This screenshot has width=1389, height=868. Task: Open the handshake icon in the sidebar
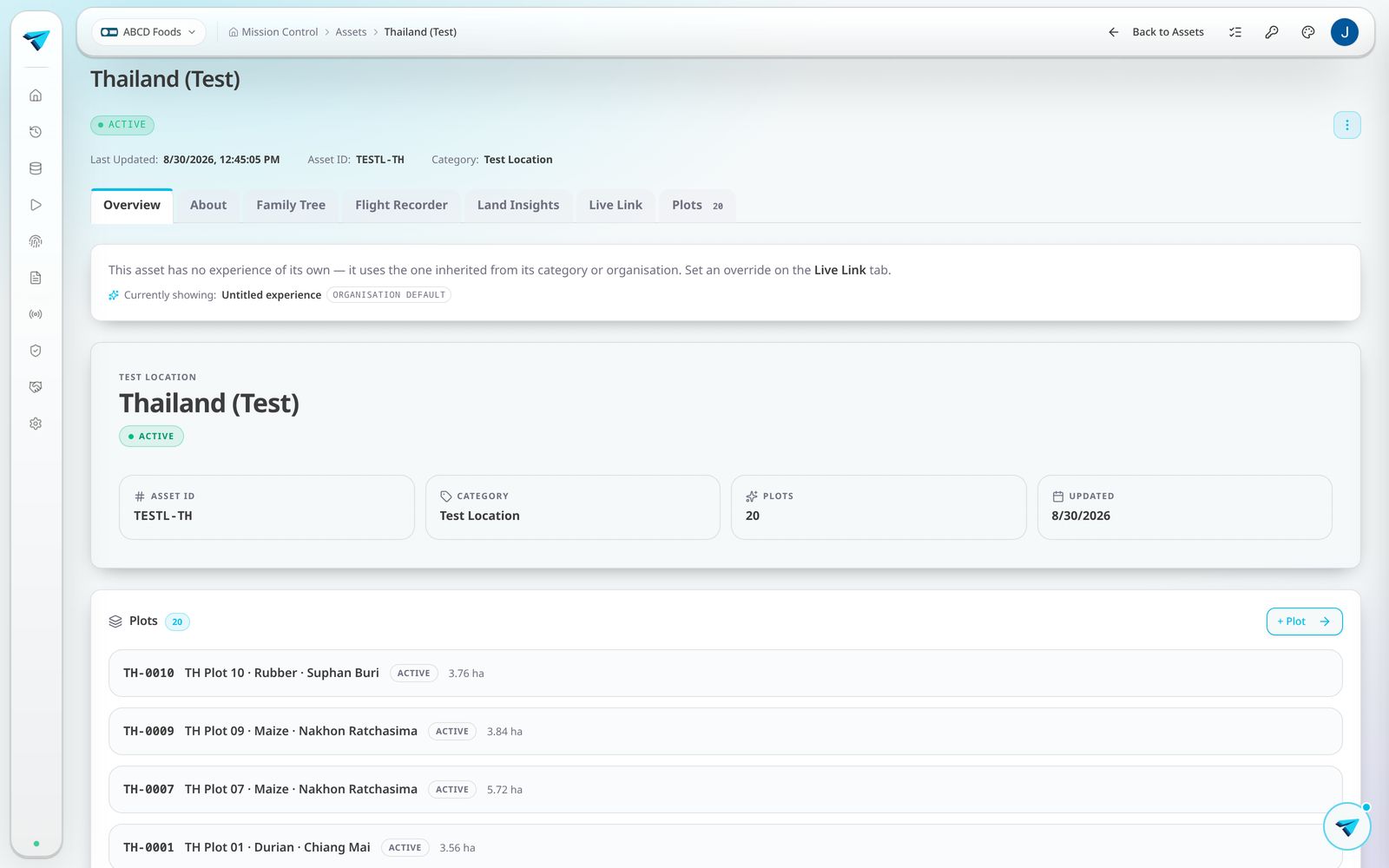tap(36, 387)
